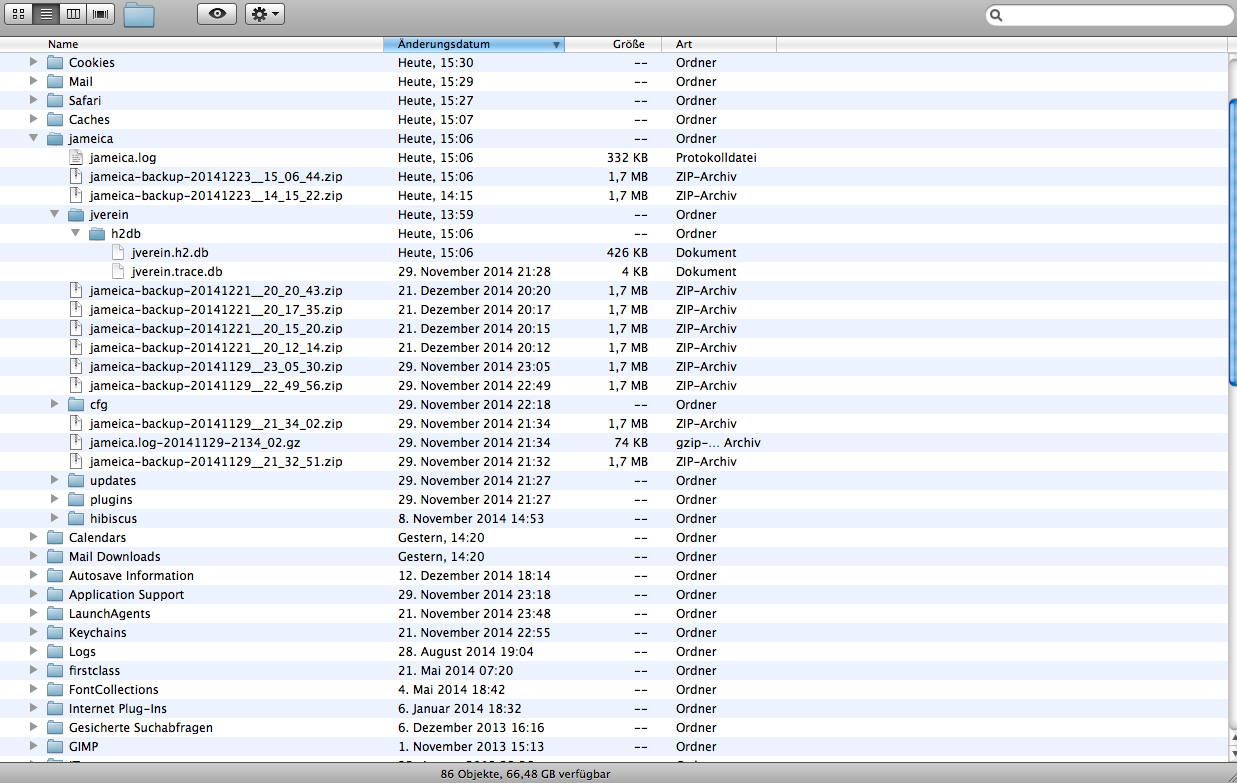1237x783 pixels.
Task: Sort by Größe column header
Action: point(627,44)
